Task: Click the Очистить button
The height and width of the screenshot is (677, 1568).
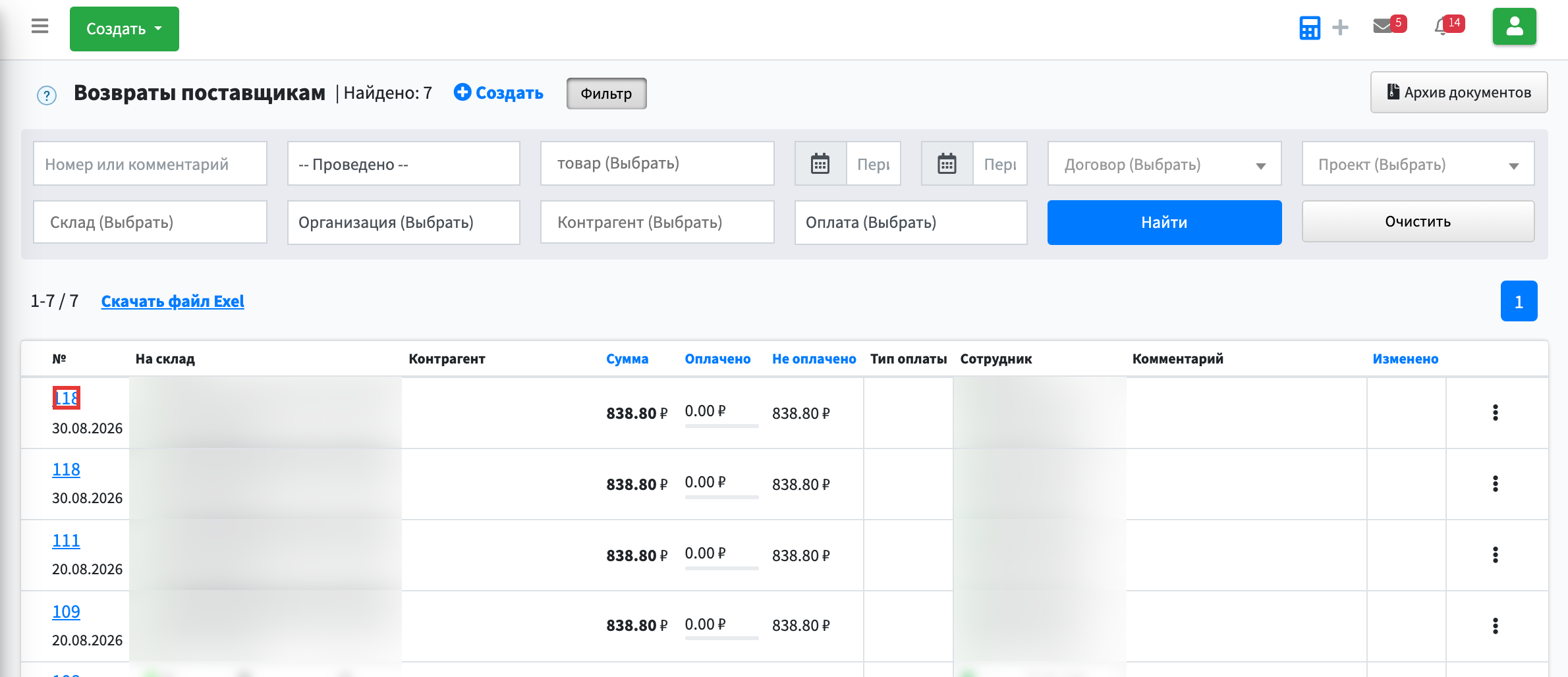Action: 1418,221
